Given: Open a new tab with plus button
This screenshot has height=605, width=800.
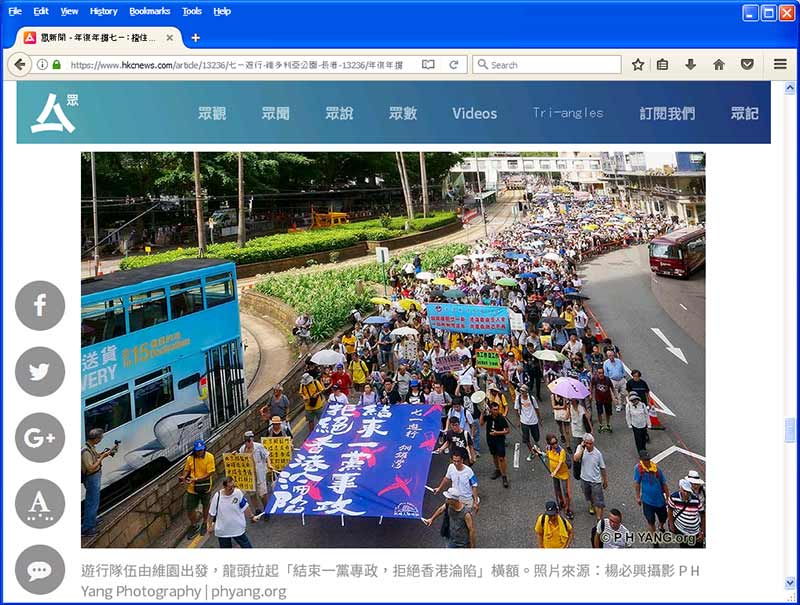Looking at the screenshot, I should 195,38.
